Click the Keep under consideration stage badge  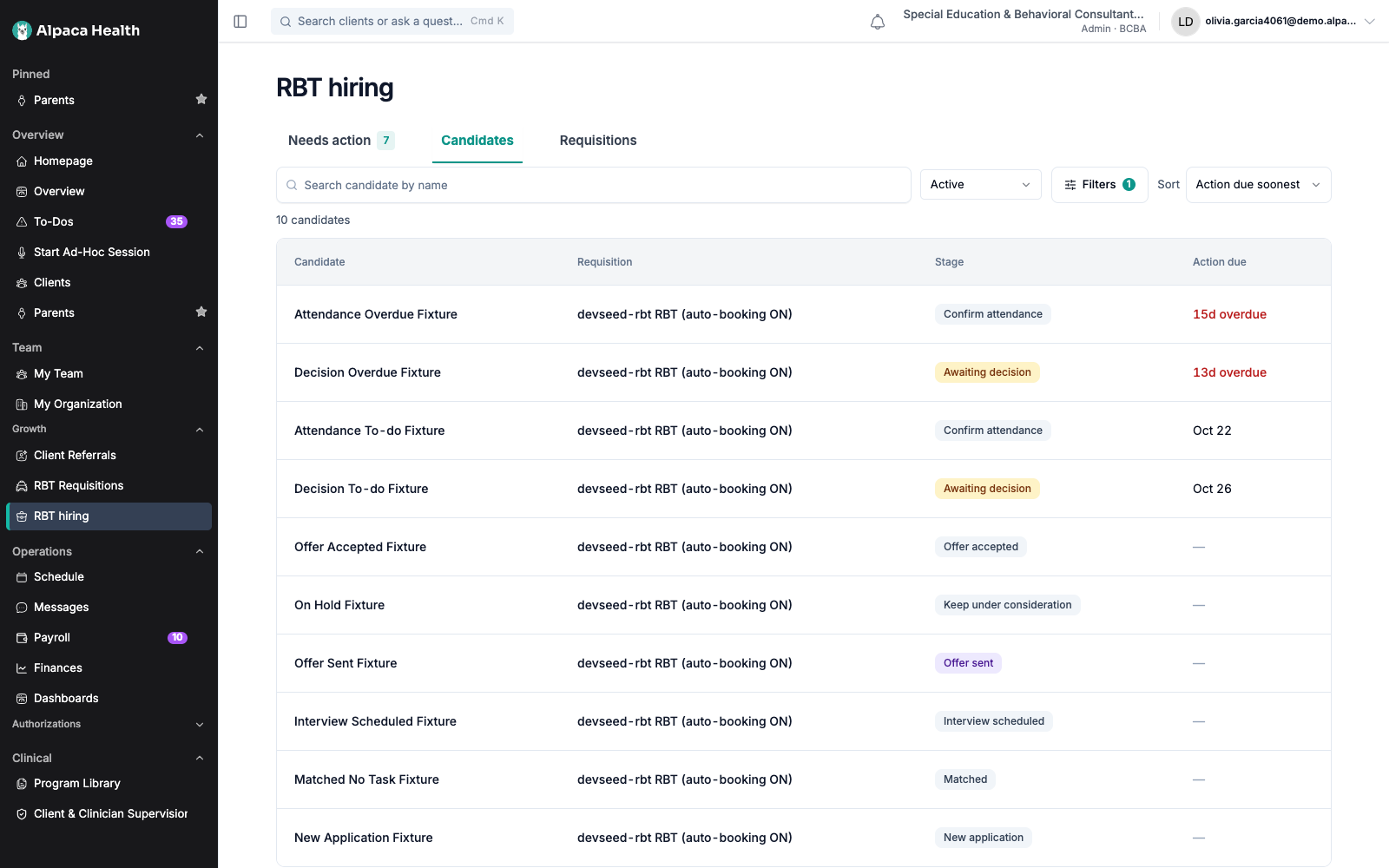[x=1007, y=605]
